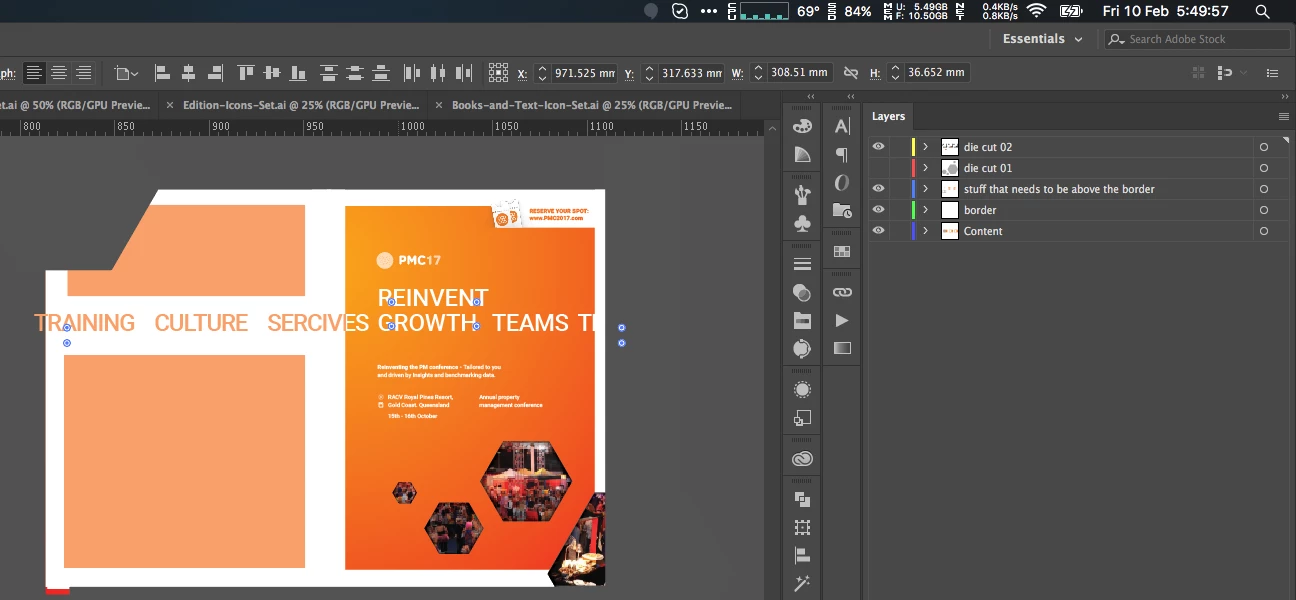Open the Wi-Fi menu bar icon
Screen dimensions: 1296x600
point(1036,11)
